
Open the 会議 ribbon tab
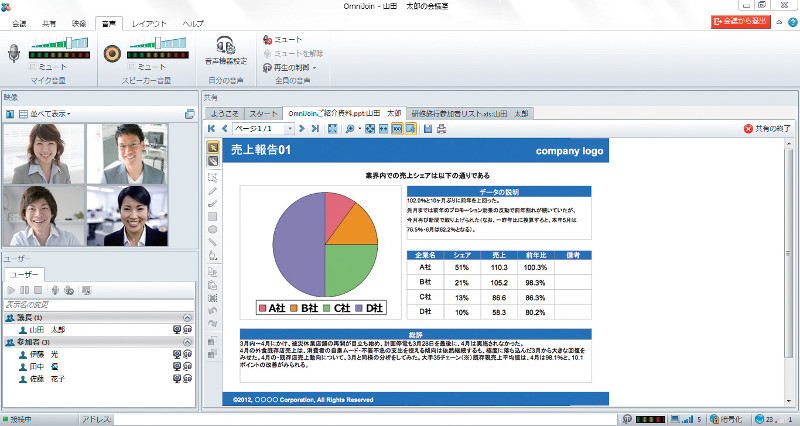point(19,23)
